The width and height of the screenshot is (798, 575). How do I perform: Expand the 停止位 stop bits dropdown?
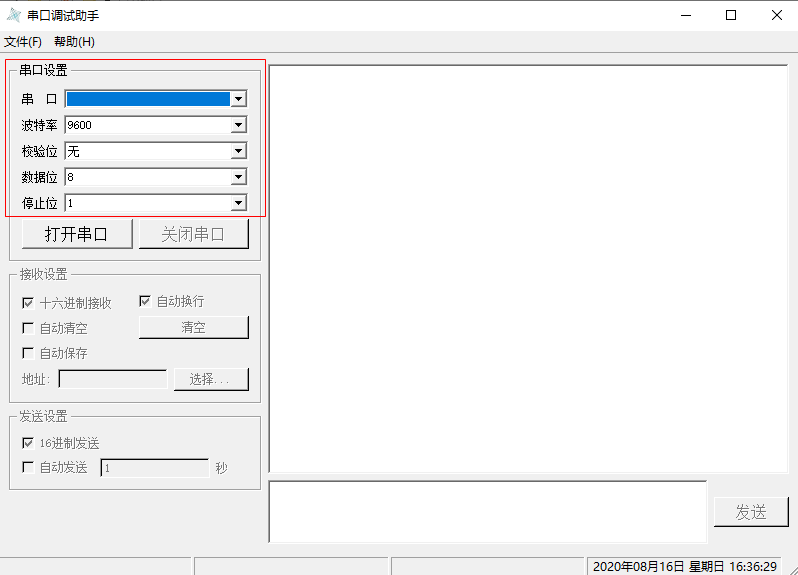tap(238, 203)
